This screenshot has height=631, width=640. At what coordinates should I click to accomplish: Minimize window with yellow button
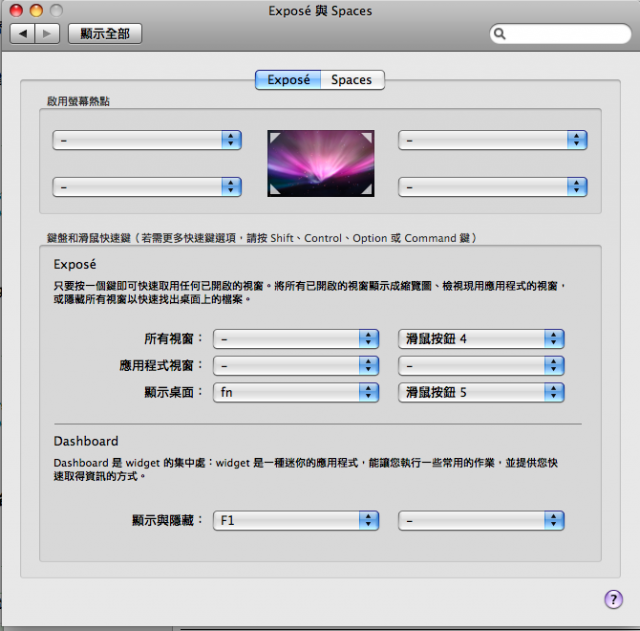tap(36, 10)
